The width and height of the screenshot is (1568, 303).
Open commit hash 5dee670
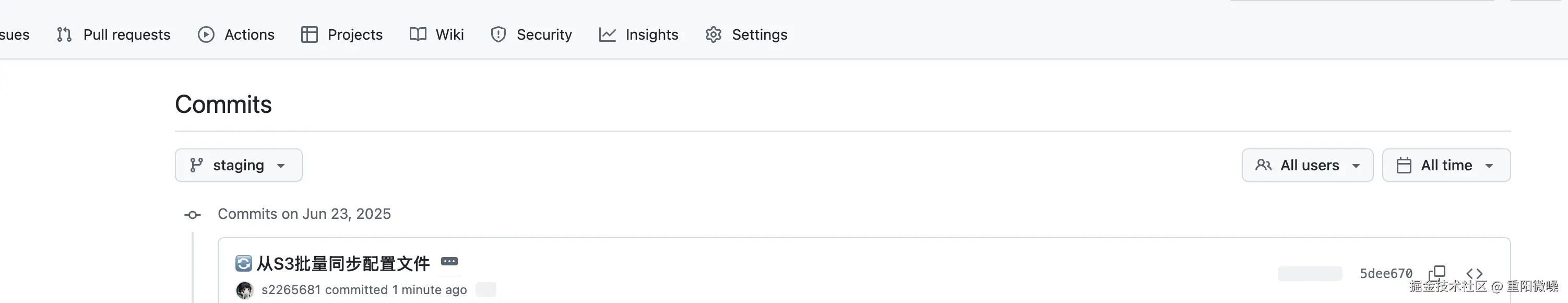[x=1385, y=273]
